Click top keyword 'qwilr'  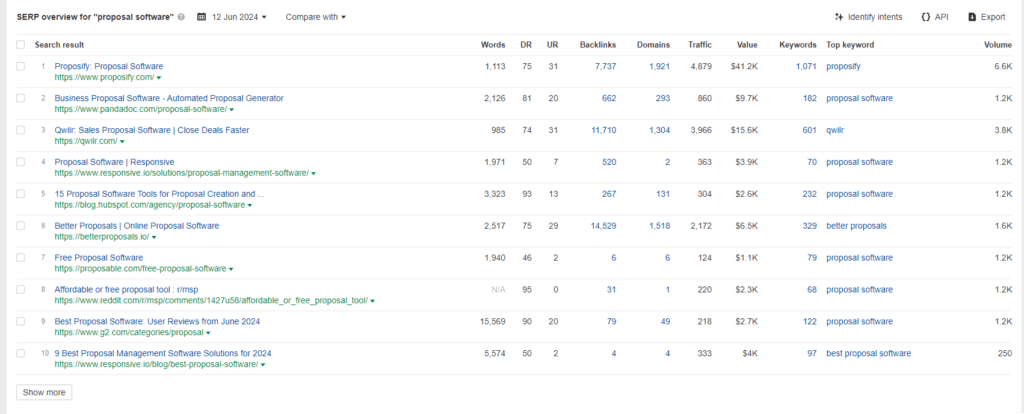point(835,130)
